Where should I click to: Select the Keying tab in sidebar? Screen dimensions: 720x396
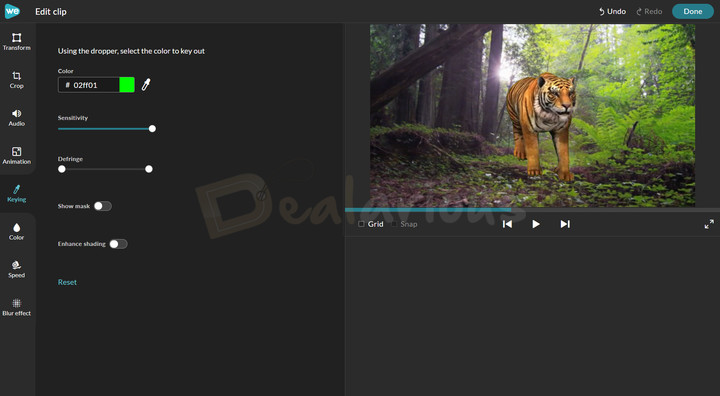point(17,193)
